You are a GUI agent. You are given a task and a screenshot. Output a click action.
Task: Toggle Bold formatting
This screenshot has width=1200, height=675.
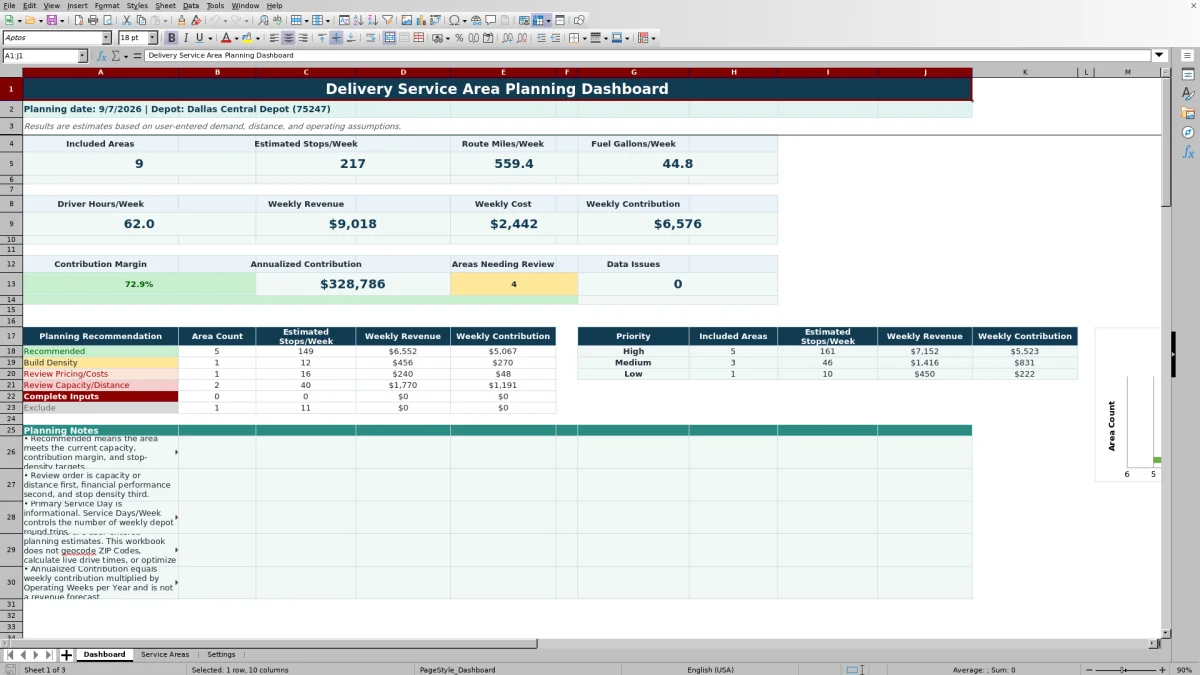[x=171, y=38]
